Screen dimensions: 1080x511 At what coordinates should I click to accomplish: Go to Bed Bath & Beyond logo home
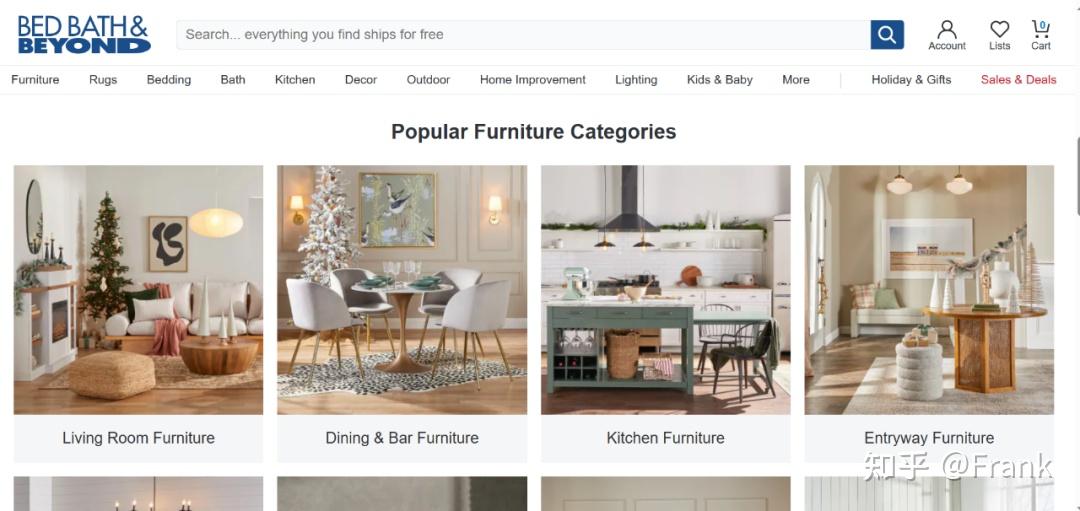[83, 34]
